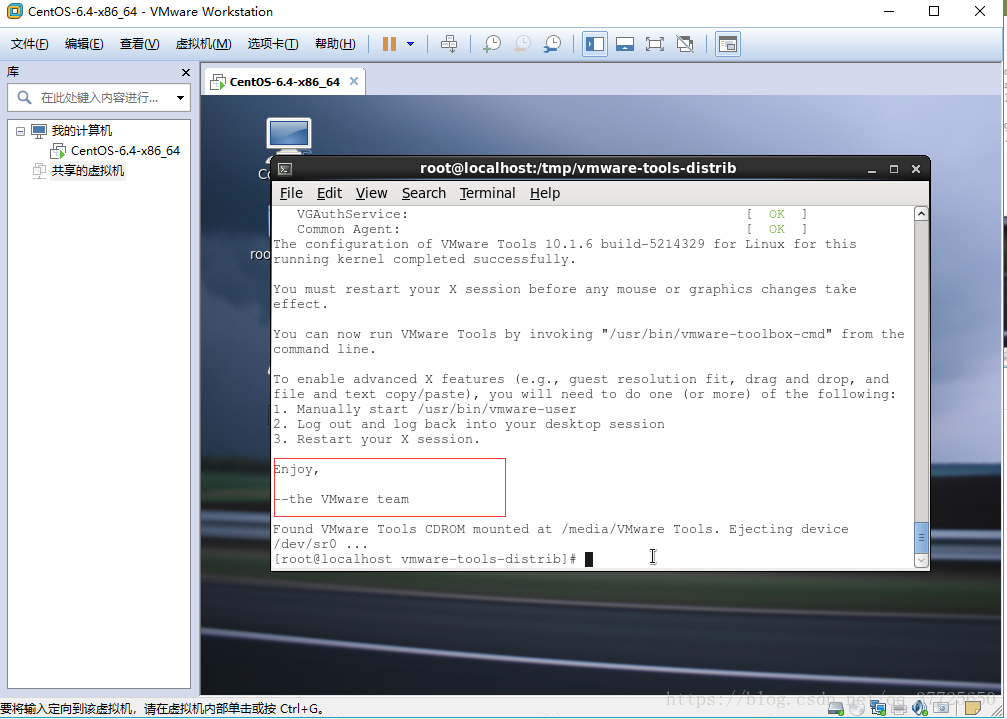The height and width of the screenshot is (719, 1007).
Task: Click the terminal scrollbar down arrow
Action: (x=921, y=560)
